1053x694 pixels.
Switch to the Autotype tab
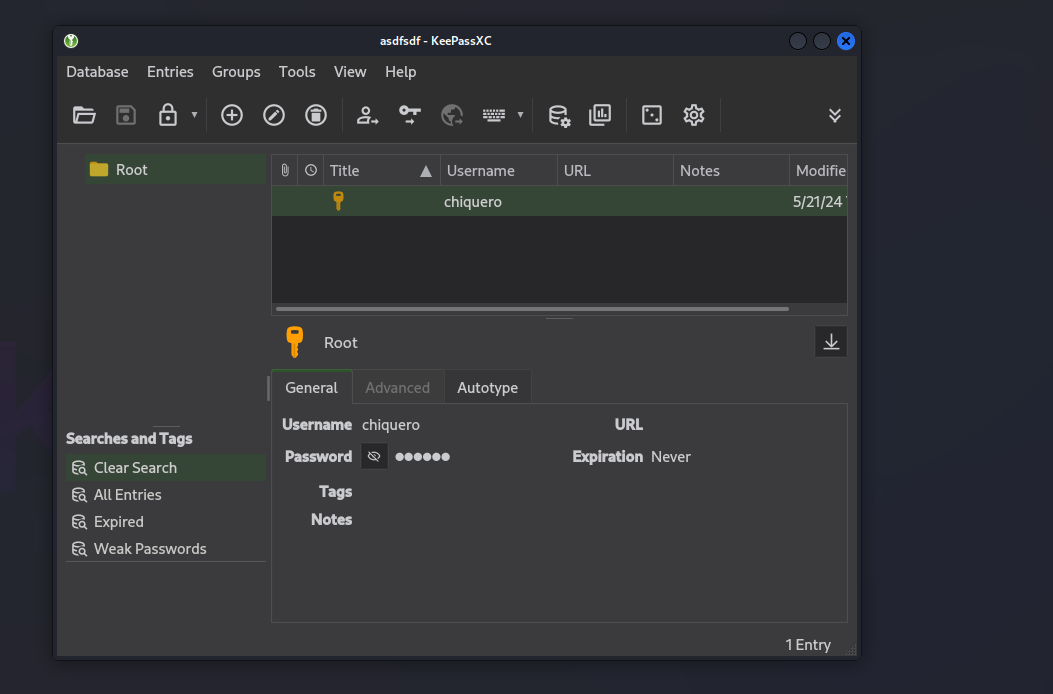[x=488, y=388]
